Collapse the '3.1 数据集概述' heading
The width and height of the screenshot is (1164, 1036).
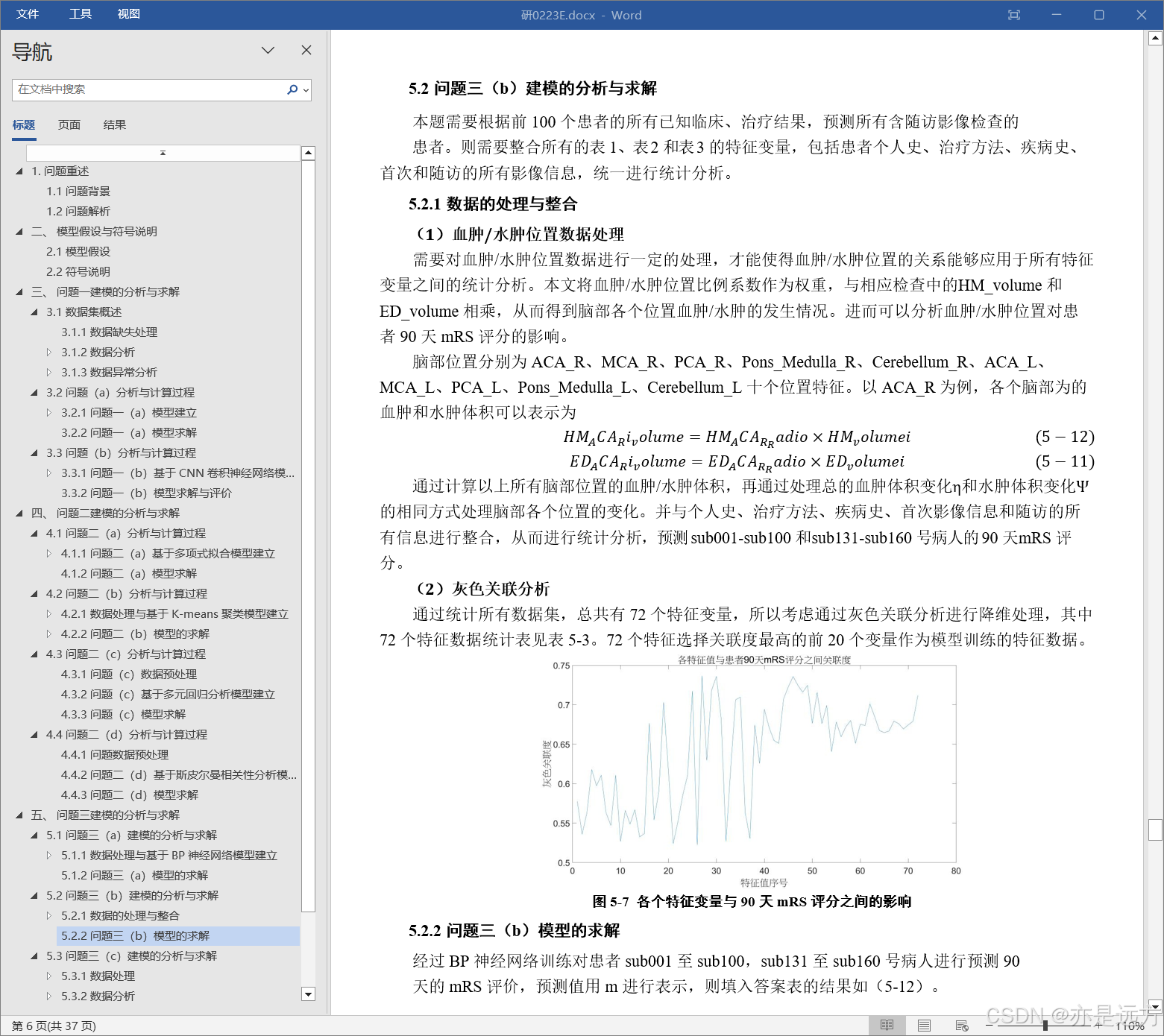[34, 312]
